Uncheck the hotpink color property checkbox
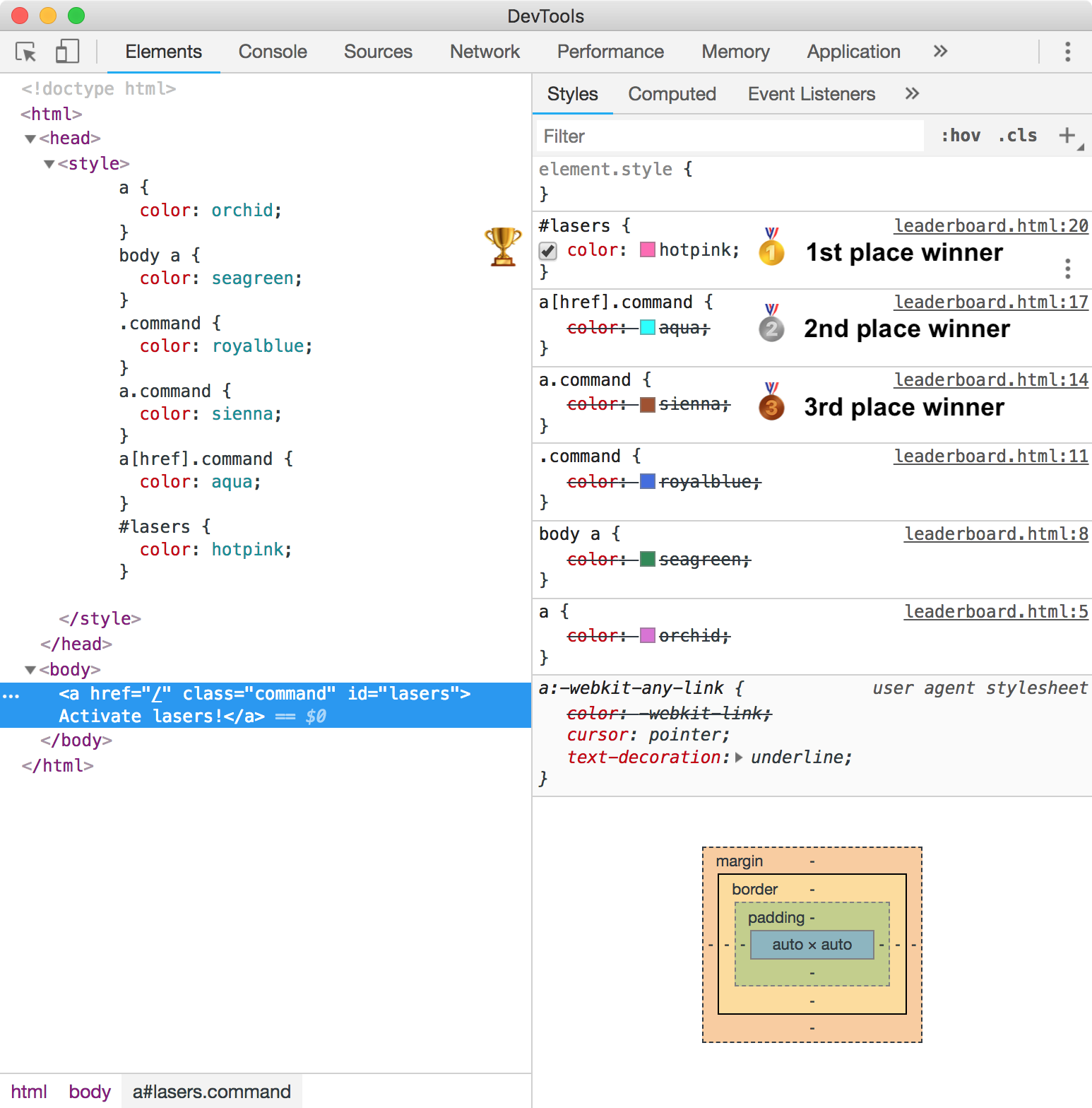 (548, 251)
